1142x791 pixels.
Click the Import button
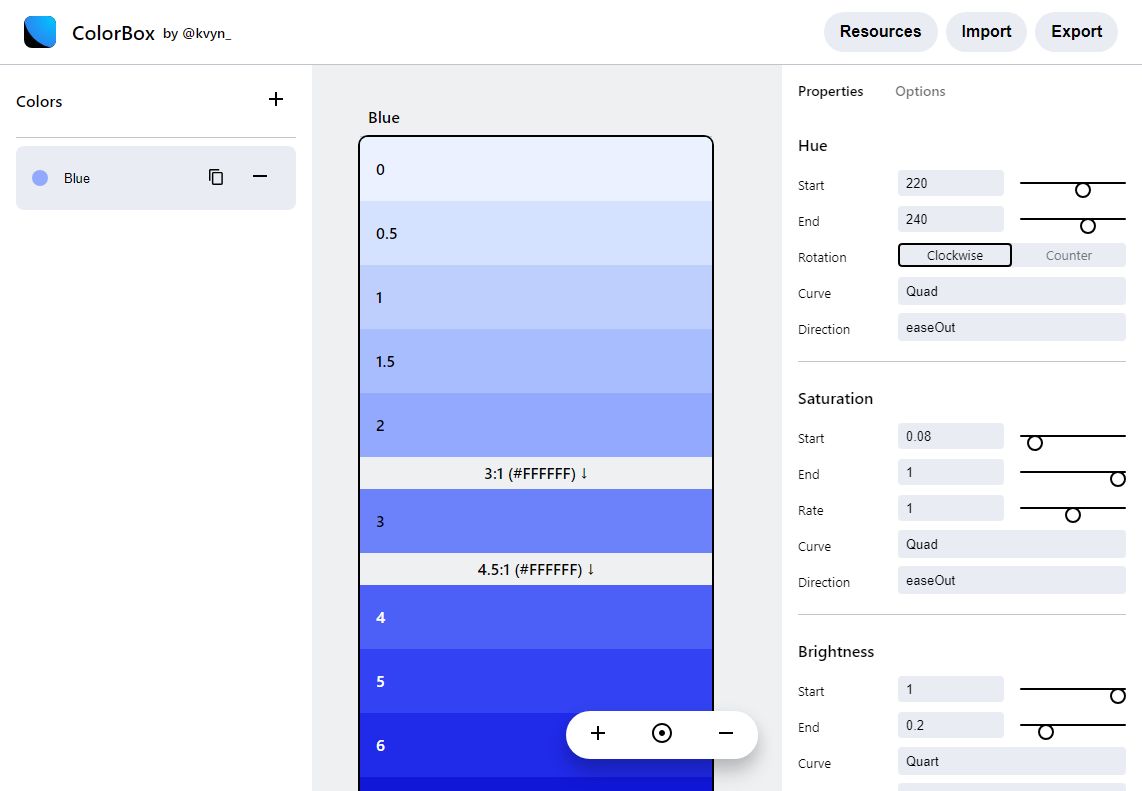point(986,31)
